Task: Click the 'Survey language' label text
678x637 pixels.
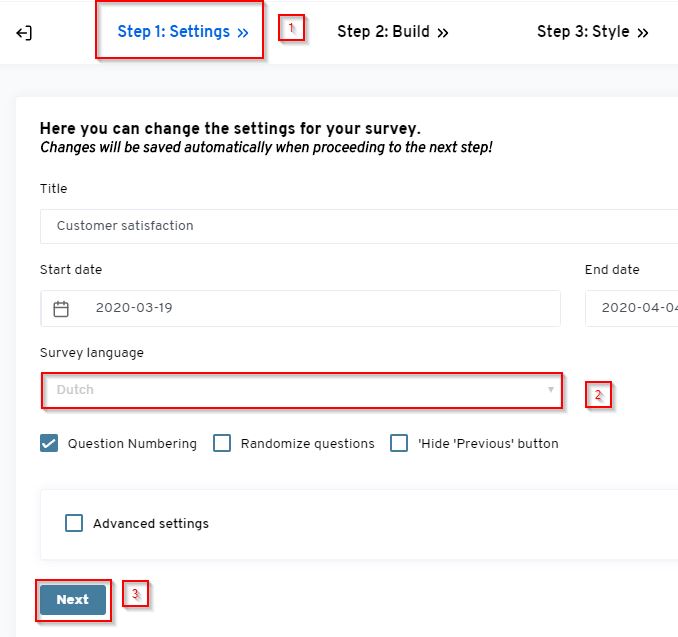Action: 92,353
